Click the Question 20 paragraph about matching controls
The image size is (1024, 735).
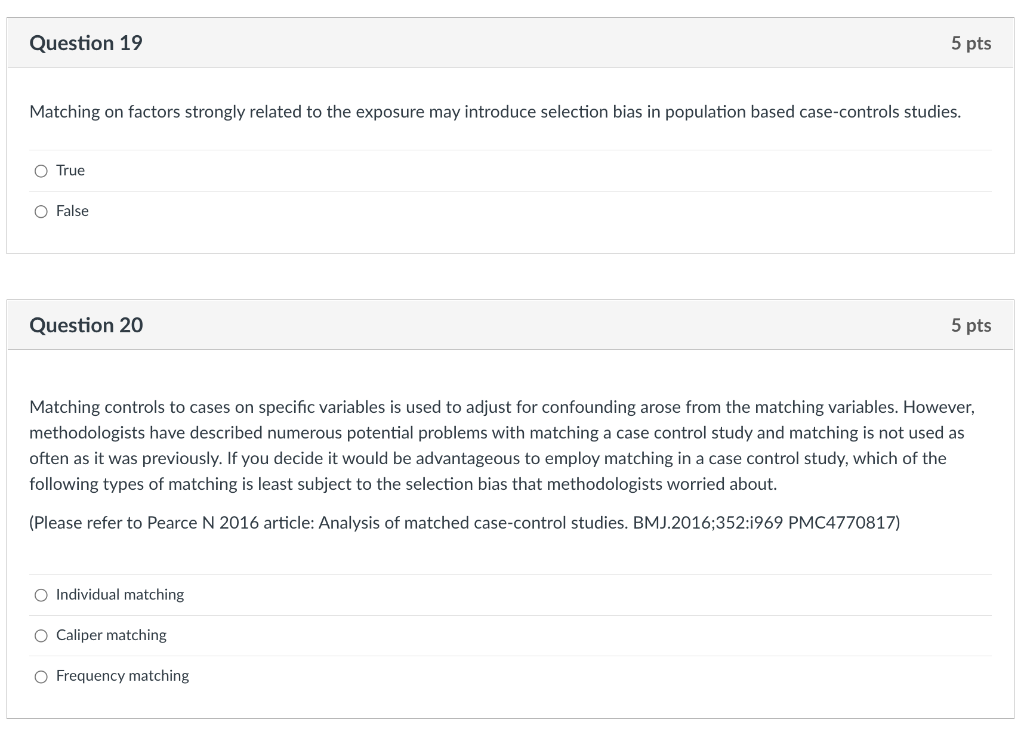[501, 445]
